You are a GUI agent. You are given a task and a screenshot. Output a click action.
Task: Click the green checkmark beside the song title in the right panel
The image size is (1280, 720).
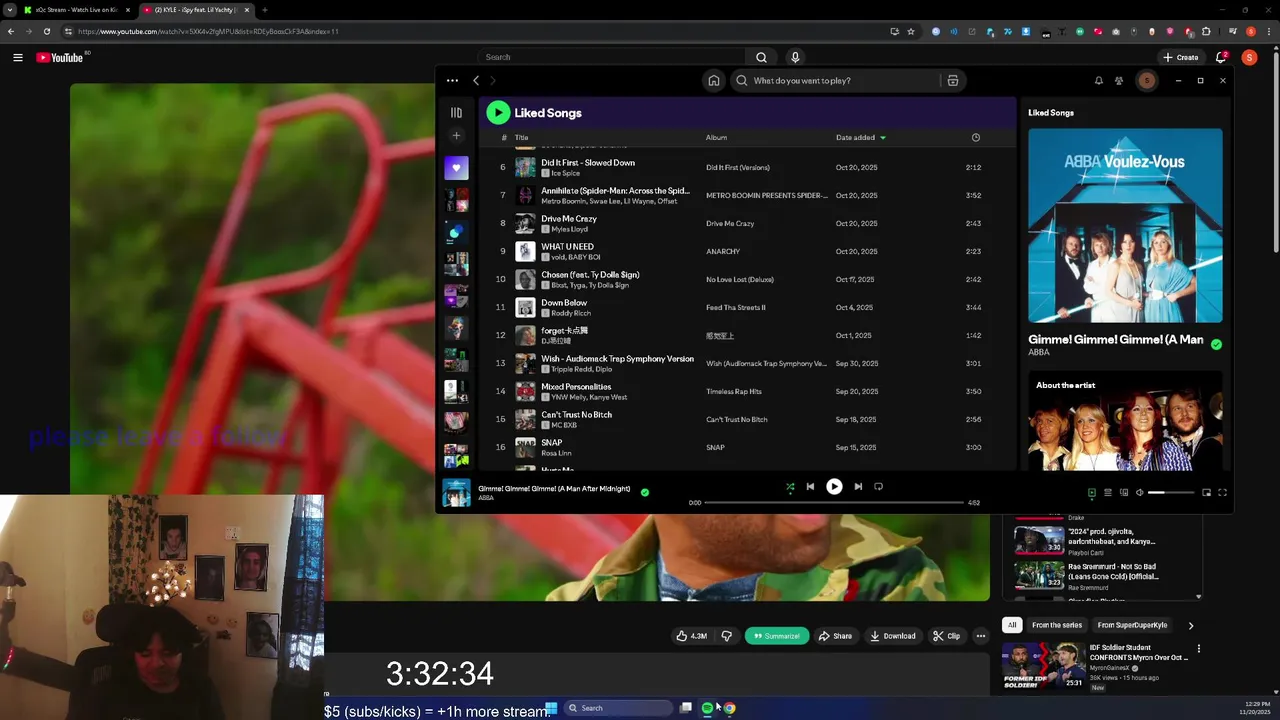1216,344
